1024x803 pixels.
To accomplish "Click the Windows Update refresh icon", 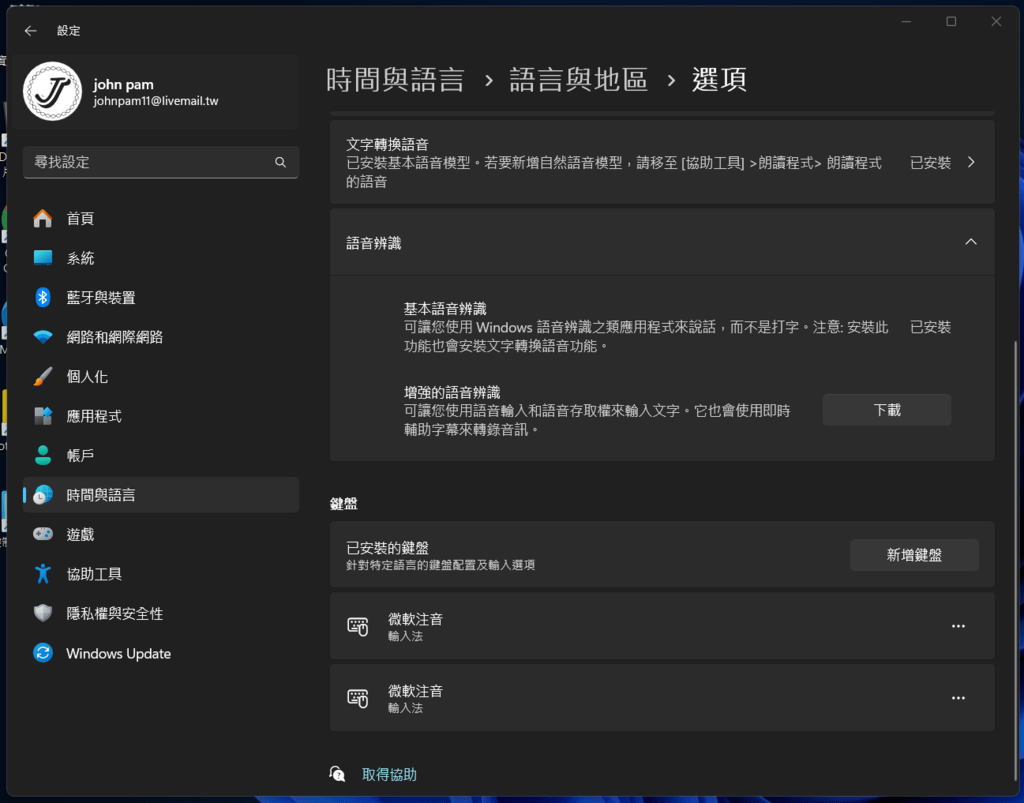I will coord(43,653).
